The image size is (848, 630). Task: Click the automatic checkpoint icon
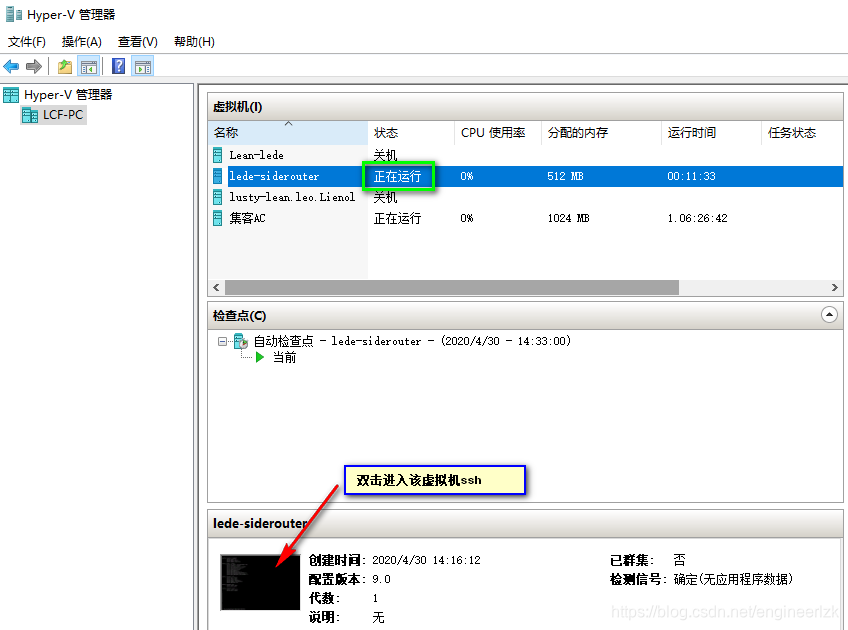click(241, 341)
